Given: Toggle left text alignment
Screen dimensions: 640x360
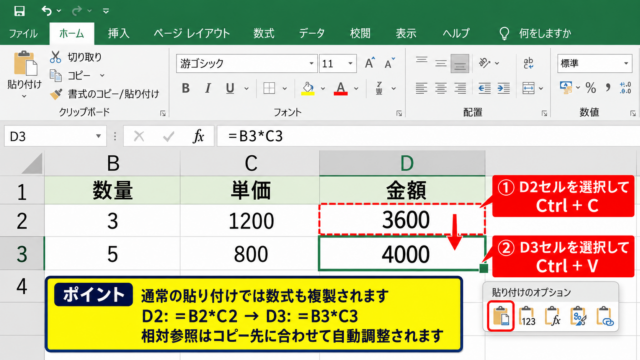Looking at the screenshot, I should pos(421,88).
